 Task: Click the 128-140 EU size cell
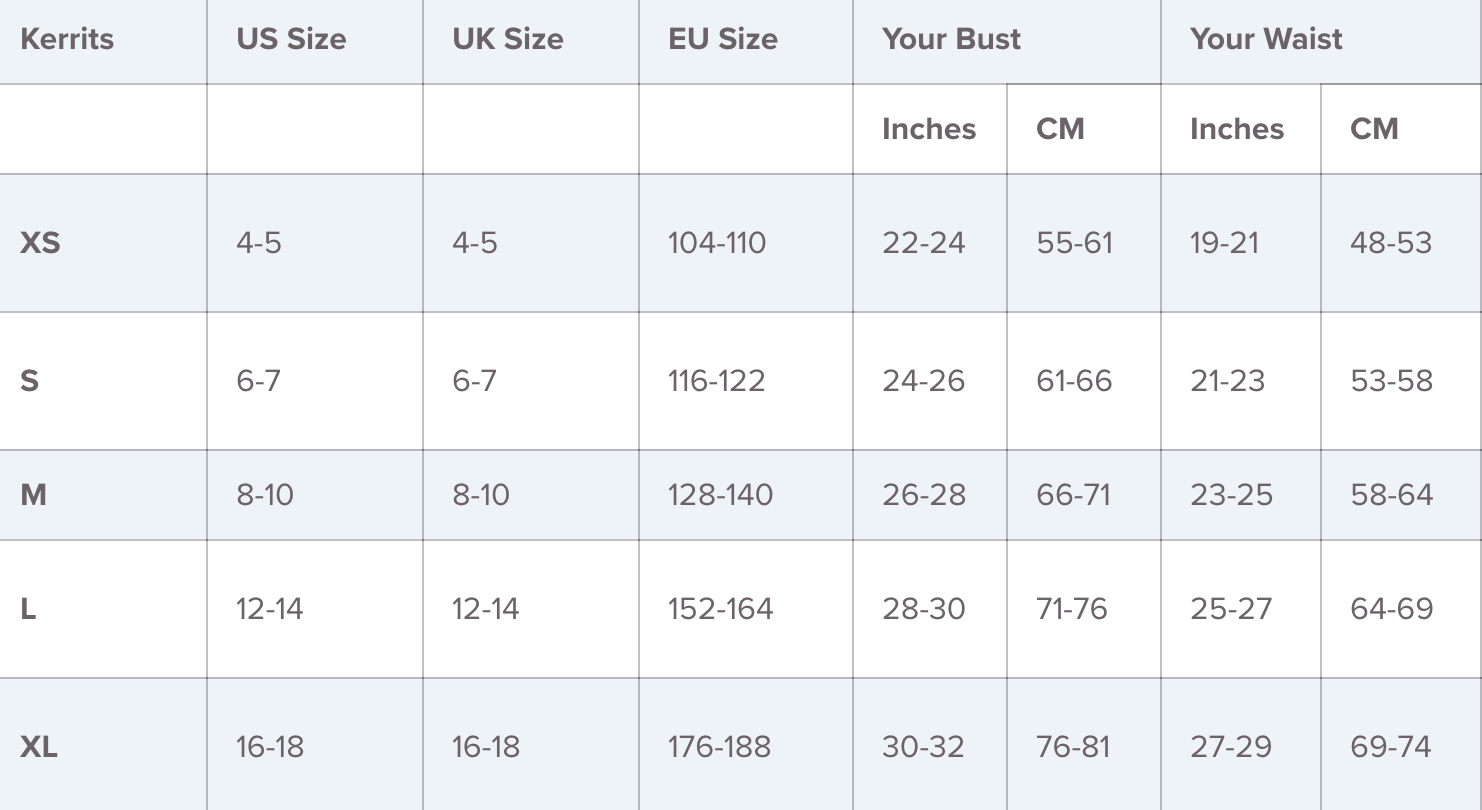[x=720, y=495]
